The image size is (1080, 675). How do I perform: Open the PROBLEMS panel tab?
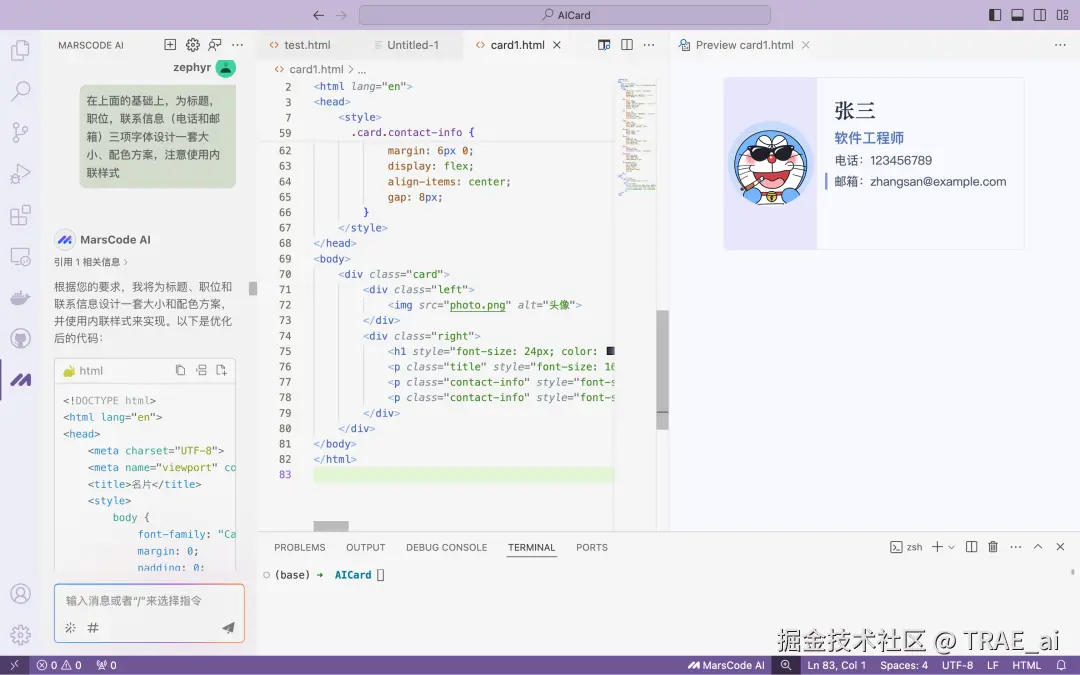point(300,548)
